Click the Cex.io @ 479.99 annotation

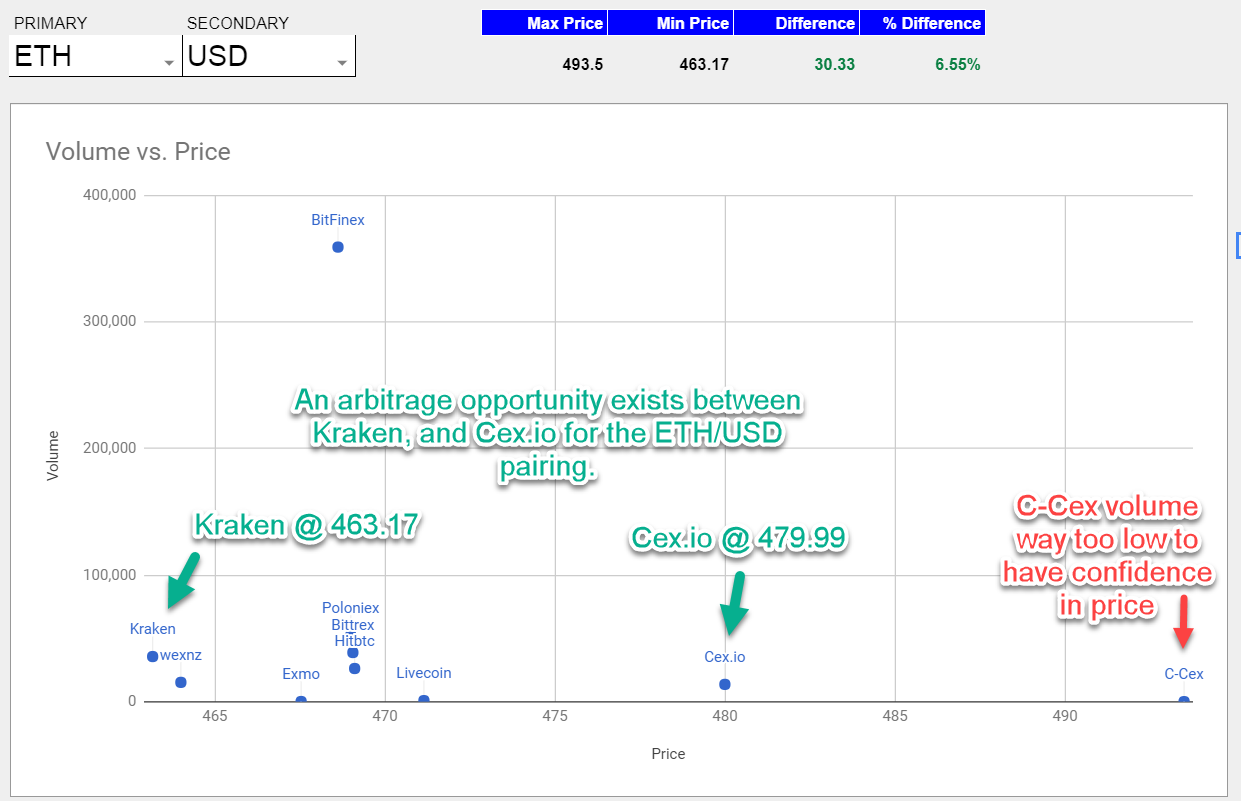click(x=737, y=538)
